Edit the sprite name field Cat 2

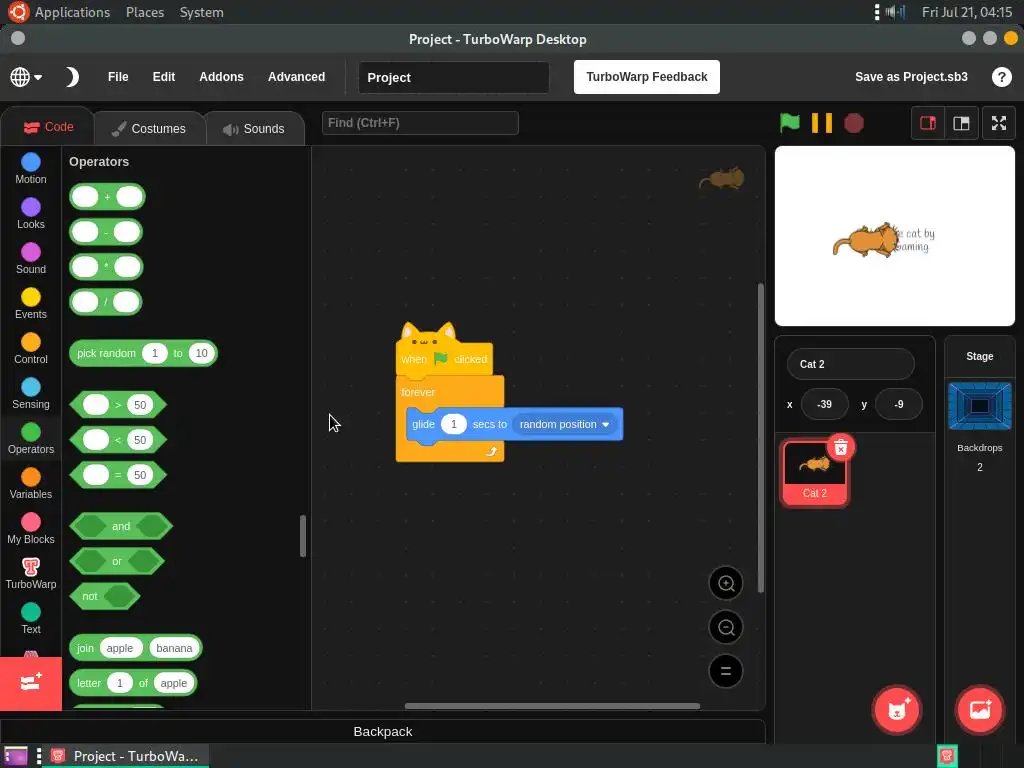tap(850, 364)
